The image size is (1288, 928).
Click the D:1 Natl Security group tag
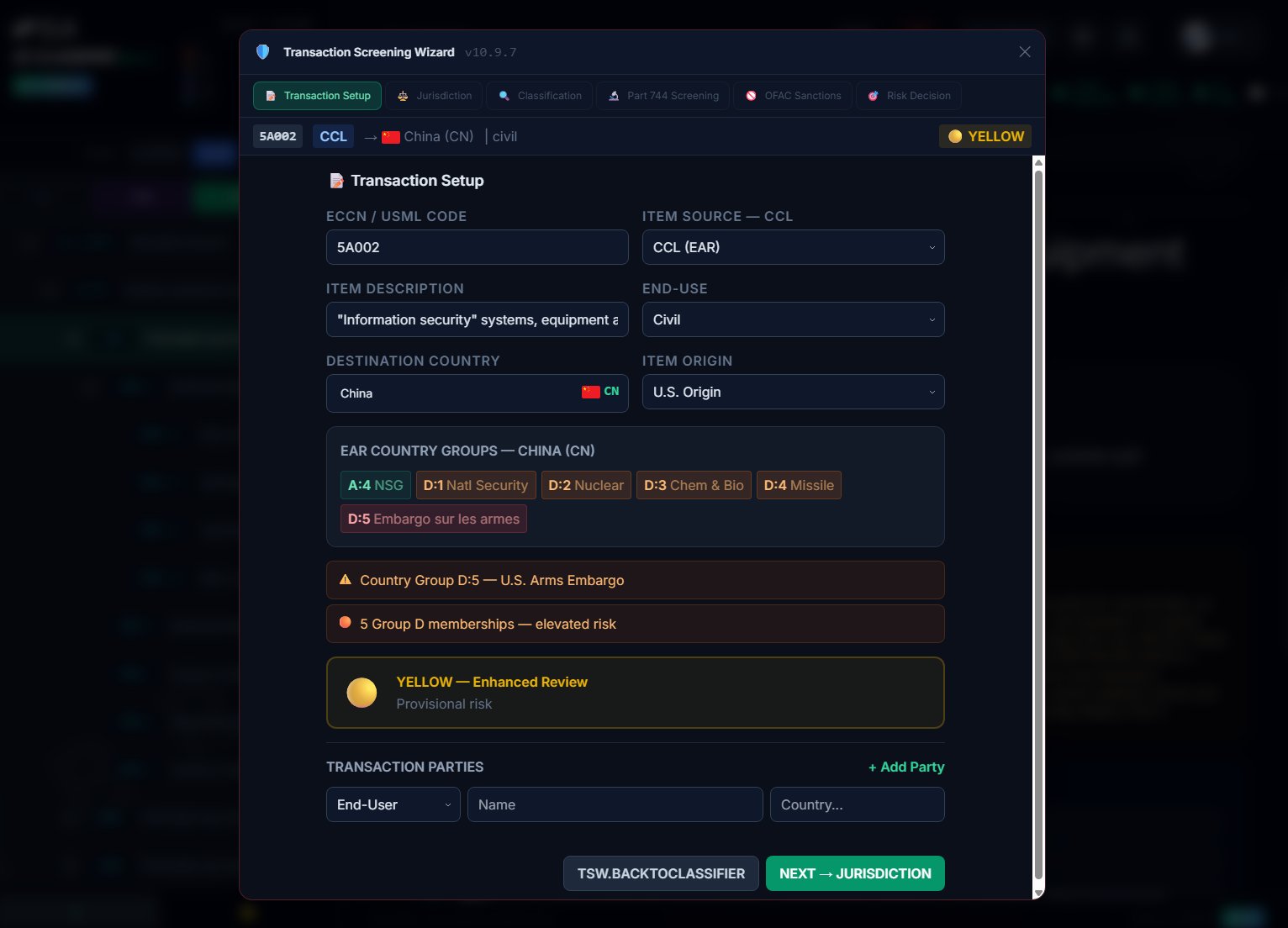click(476, 485)
